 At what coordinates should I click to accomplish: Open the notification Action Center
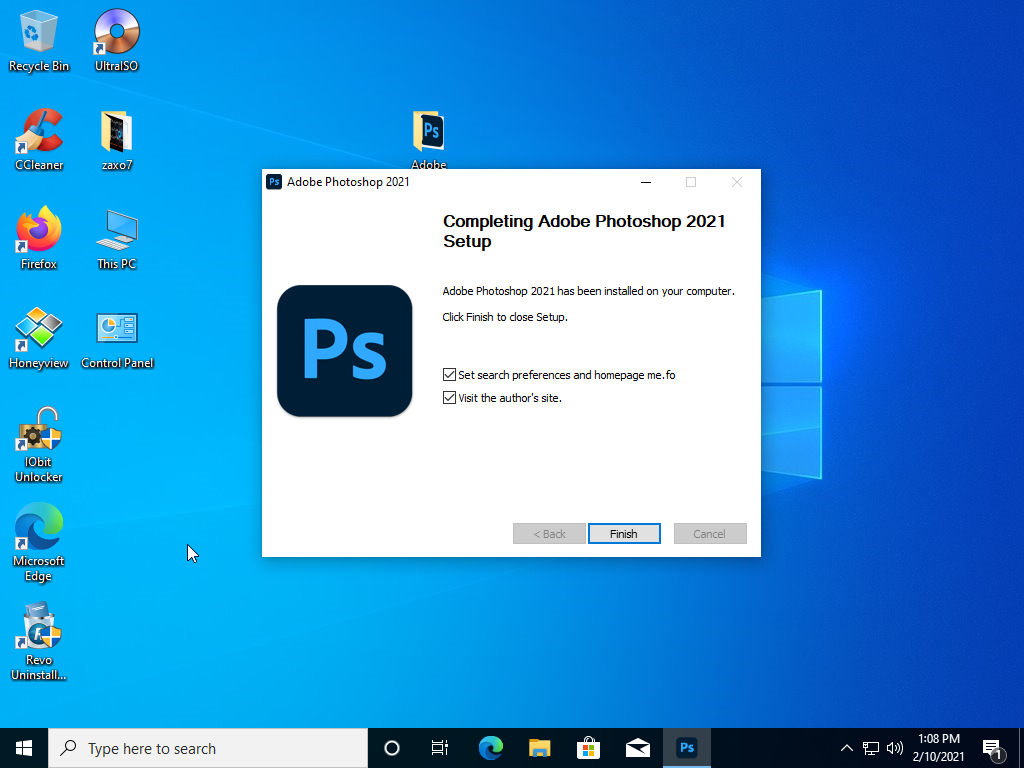pyautogui.click(x=994, y=750)
